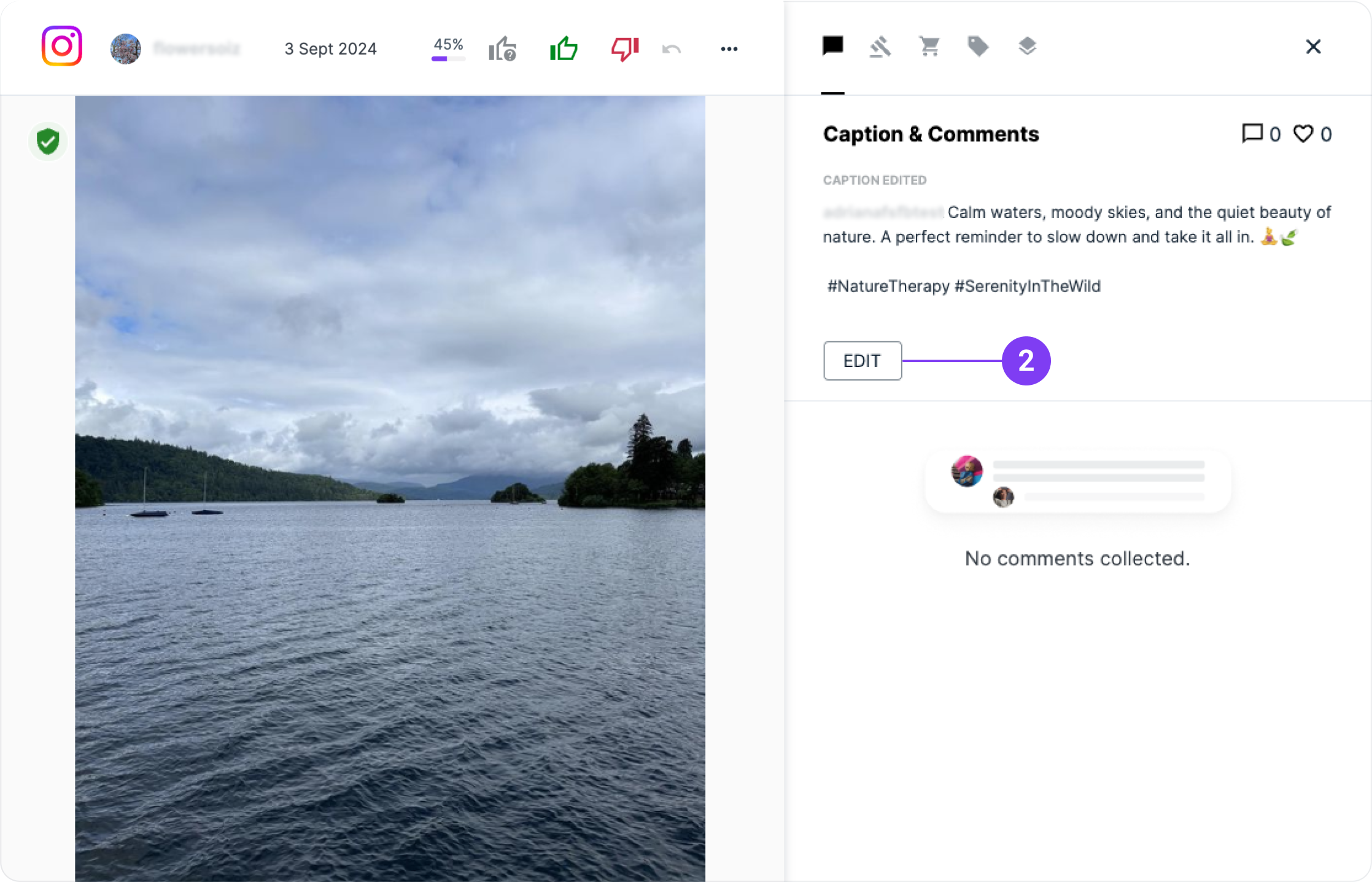Open the gavel rights tab
Screen dimensions: 1372x882
click(880, 47)
